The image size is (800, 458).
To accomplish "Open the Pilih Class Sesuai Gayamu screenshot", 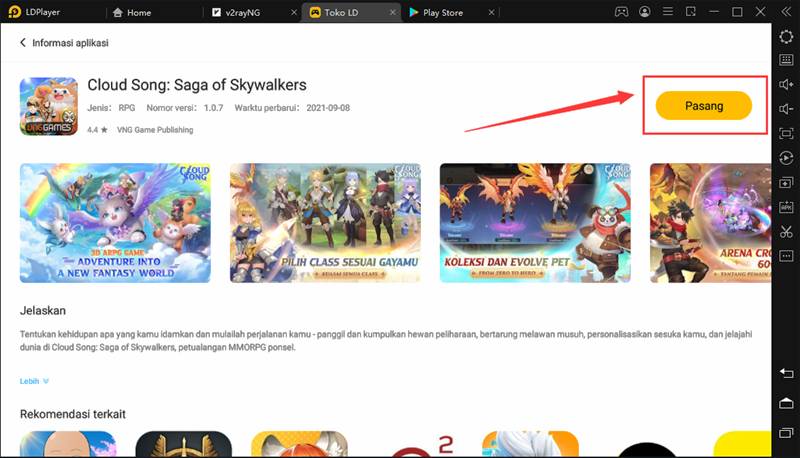I will point(326,223).
